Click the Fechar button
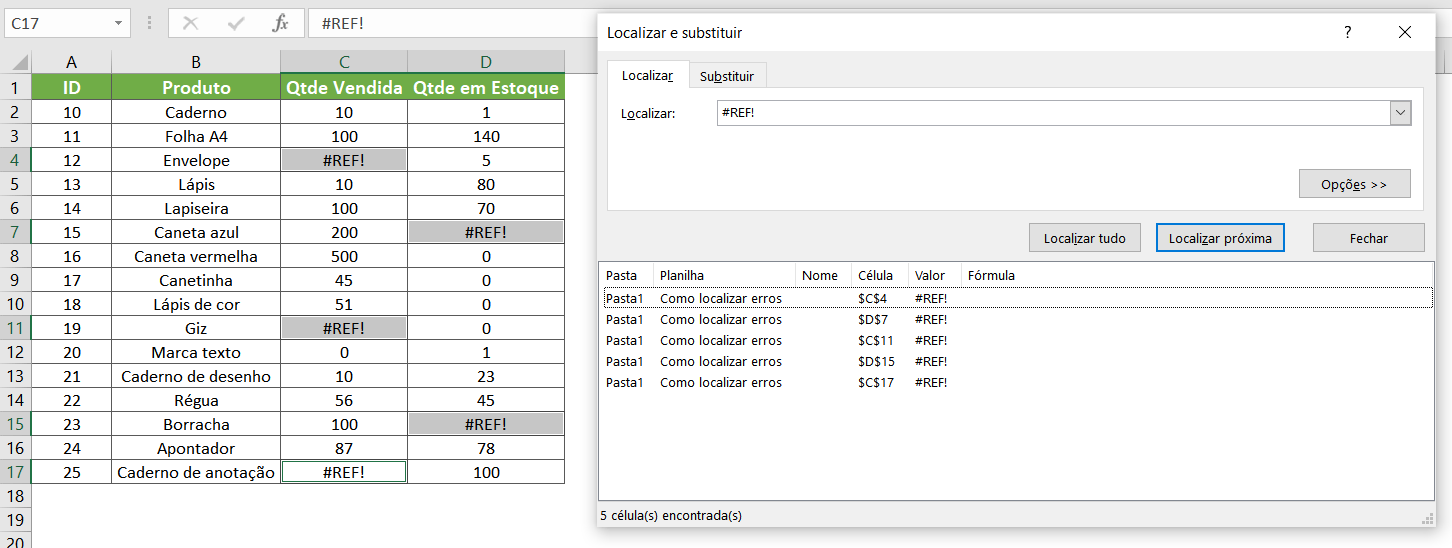 pos(1368,238)
